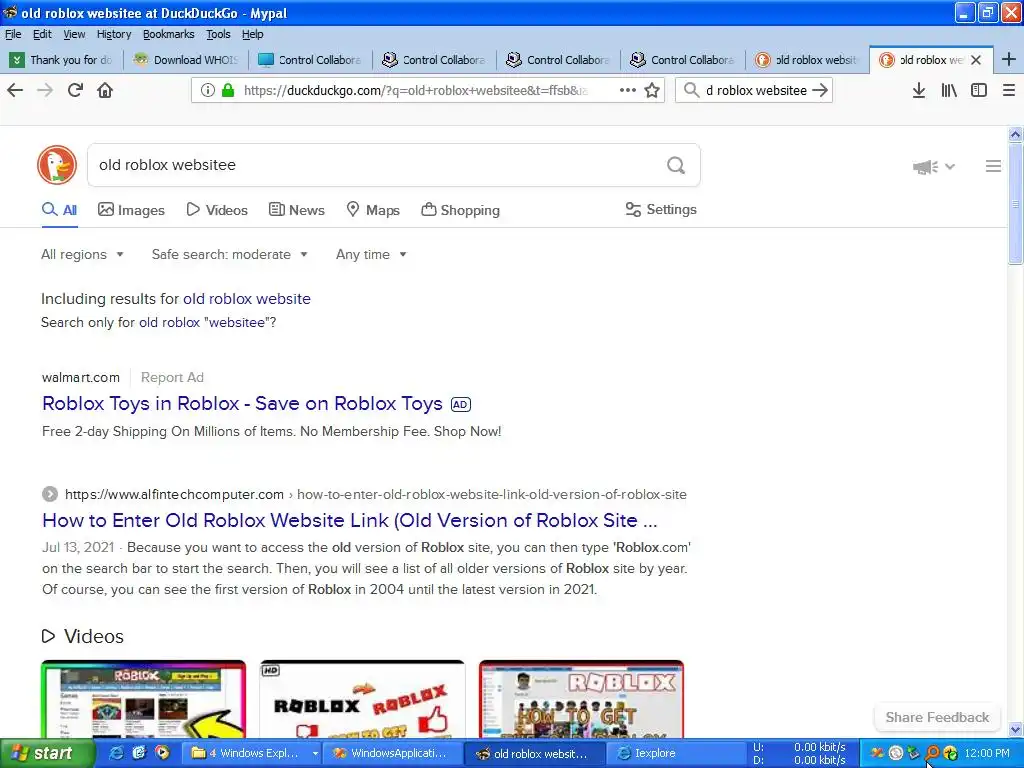Viewport: 1024px width, 768px height.
Task: Open the browser hamburger menu
Action: pyautogui.click(x=1009, y=90)
